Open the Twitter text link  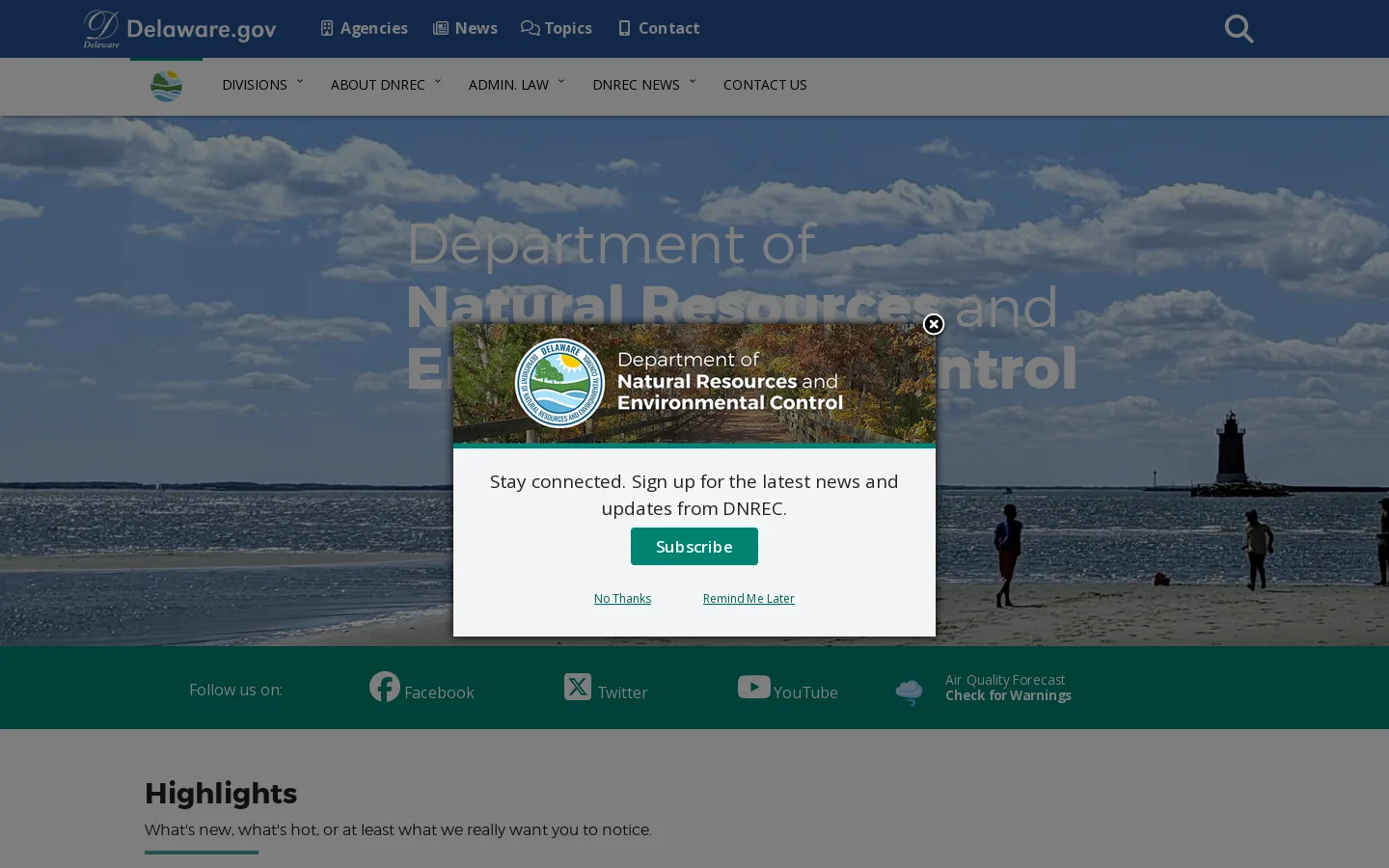click(622, 692)
